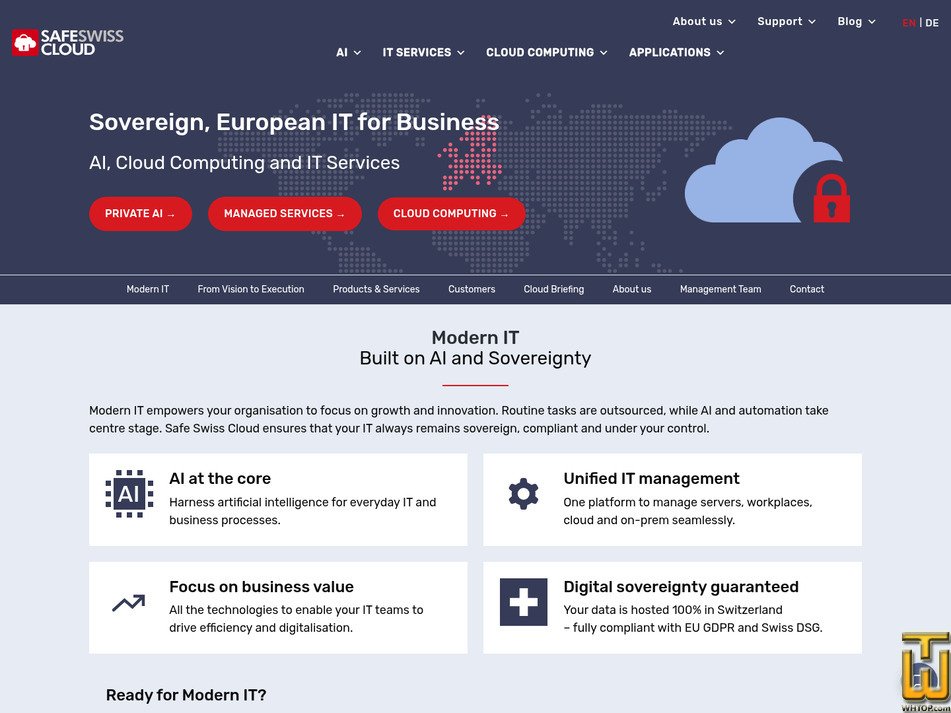Open the Cloud Computing navigation dropdown

point(546,52)
